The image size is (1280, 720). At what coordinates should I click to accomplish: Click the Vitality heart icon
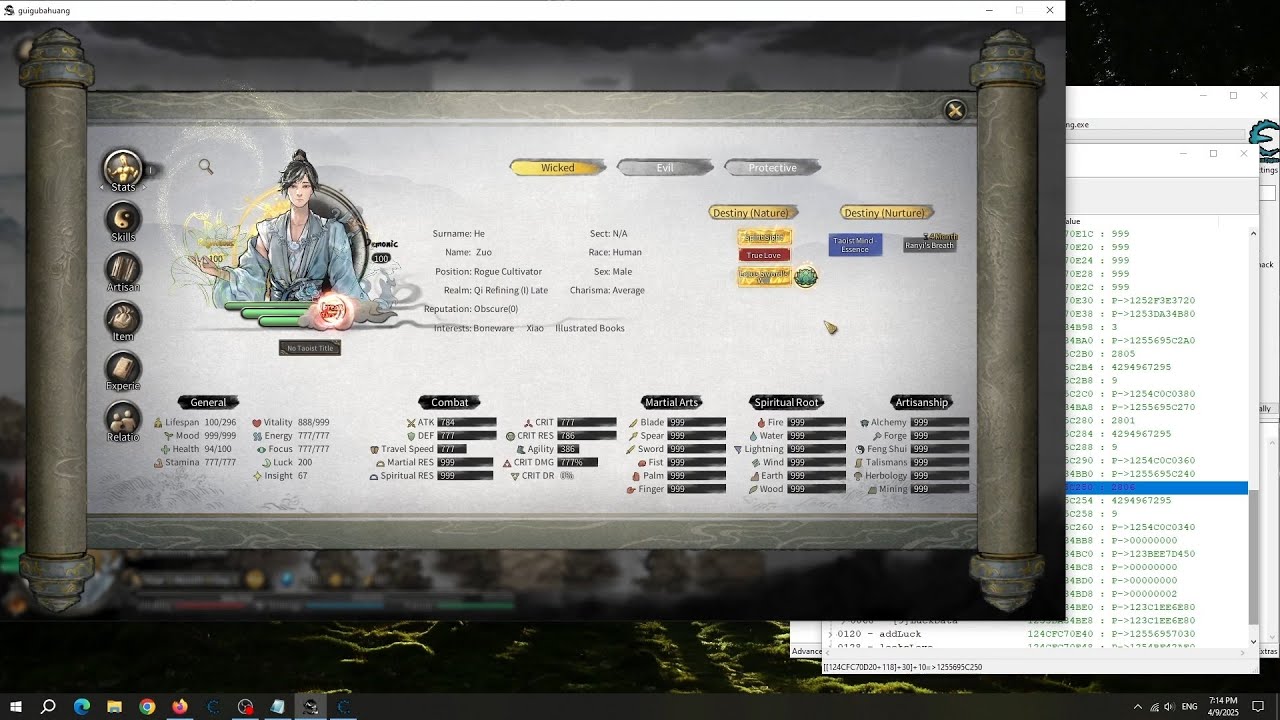[257, 423]
